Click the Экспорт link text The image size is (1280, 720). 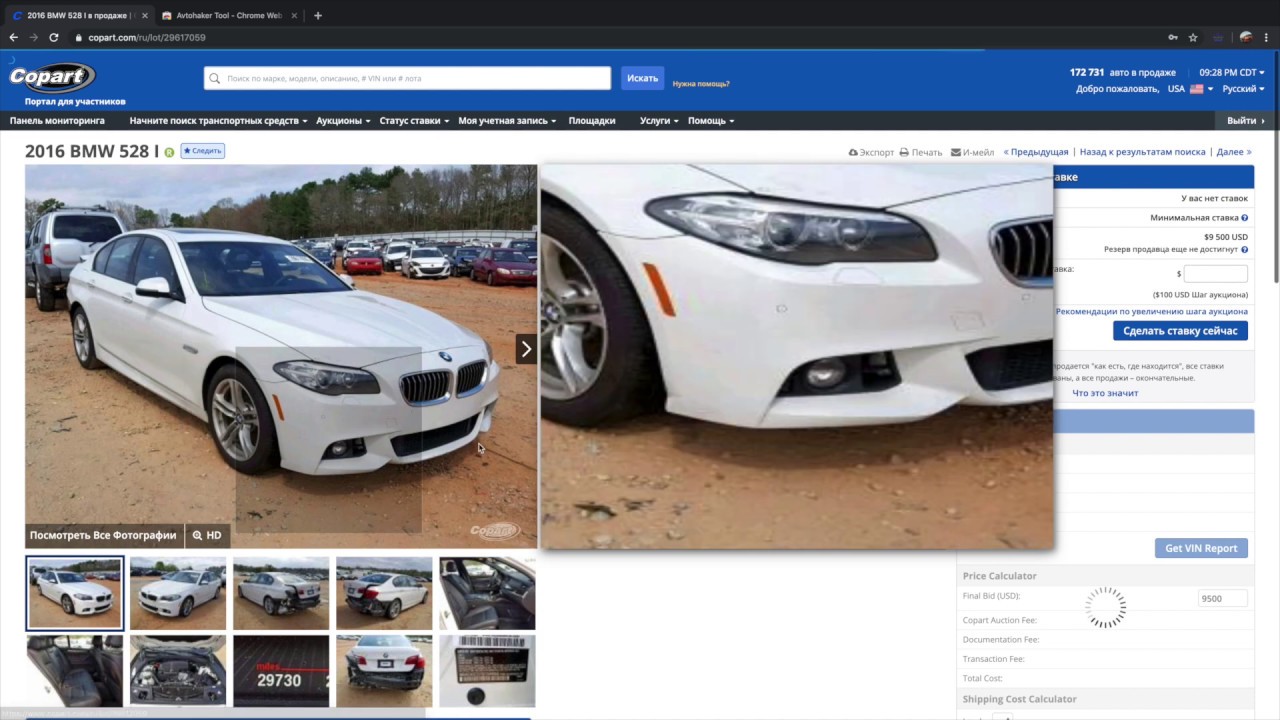[x=877, y=152]
